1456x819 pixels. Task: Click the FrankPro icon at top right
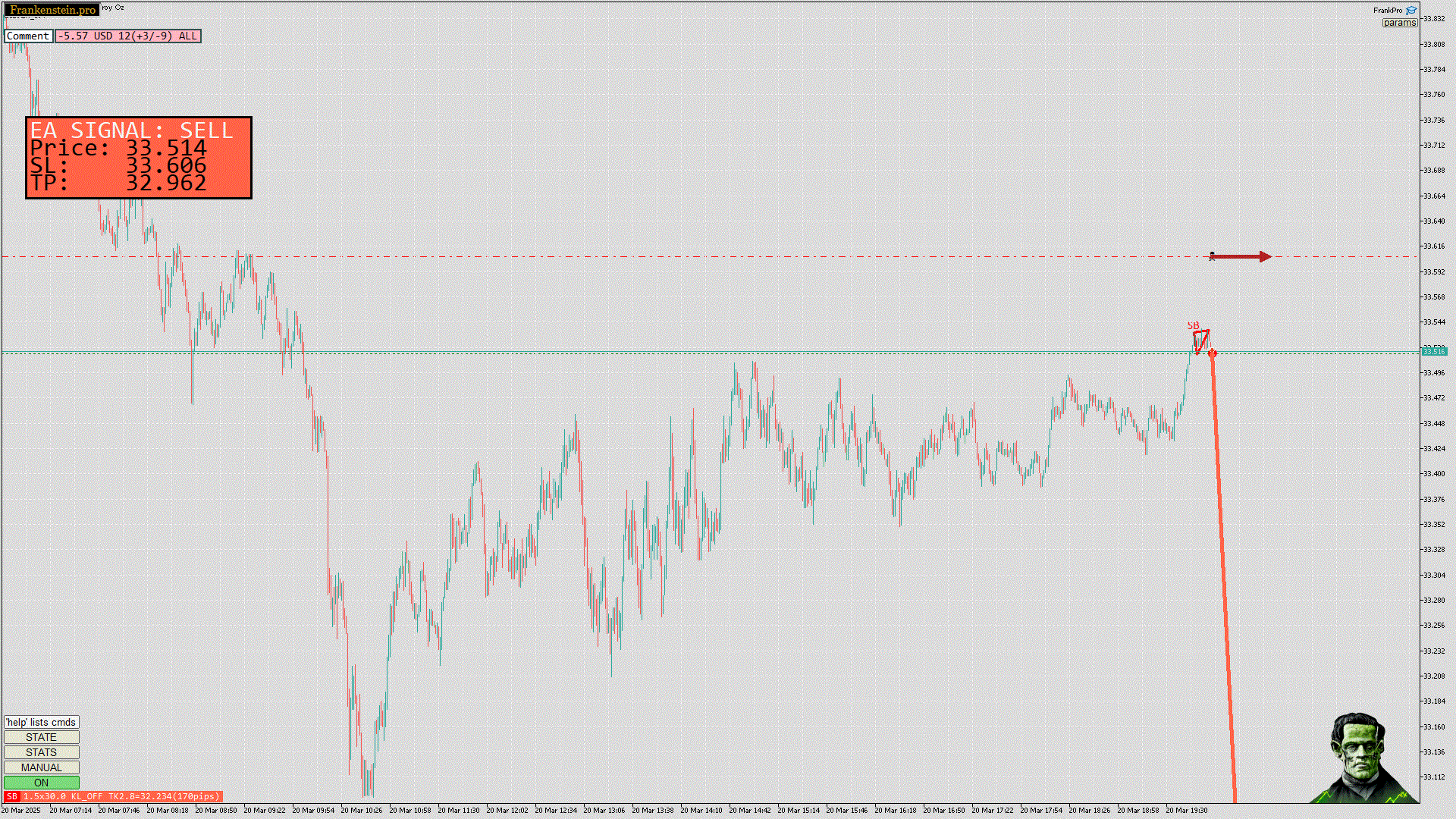point(1411,11)
